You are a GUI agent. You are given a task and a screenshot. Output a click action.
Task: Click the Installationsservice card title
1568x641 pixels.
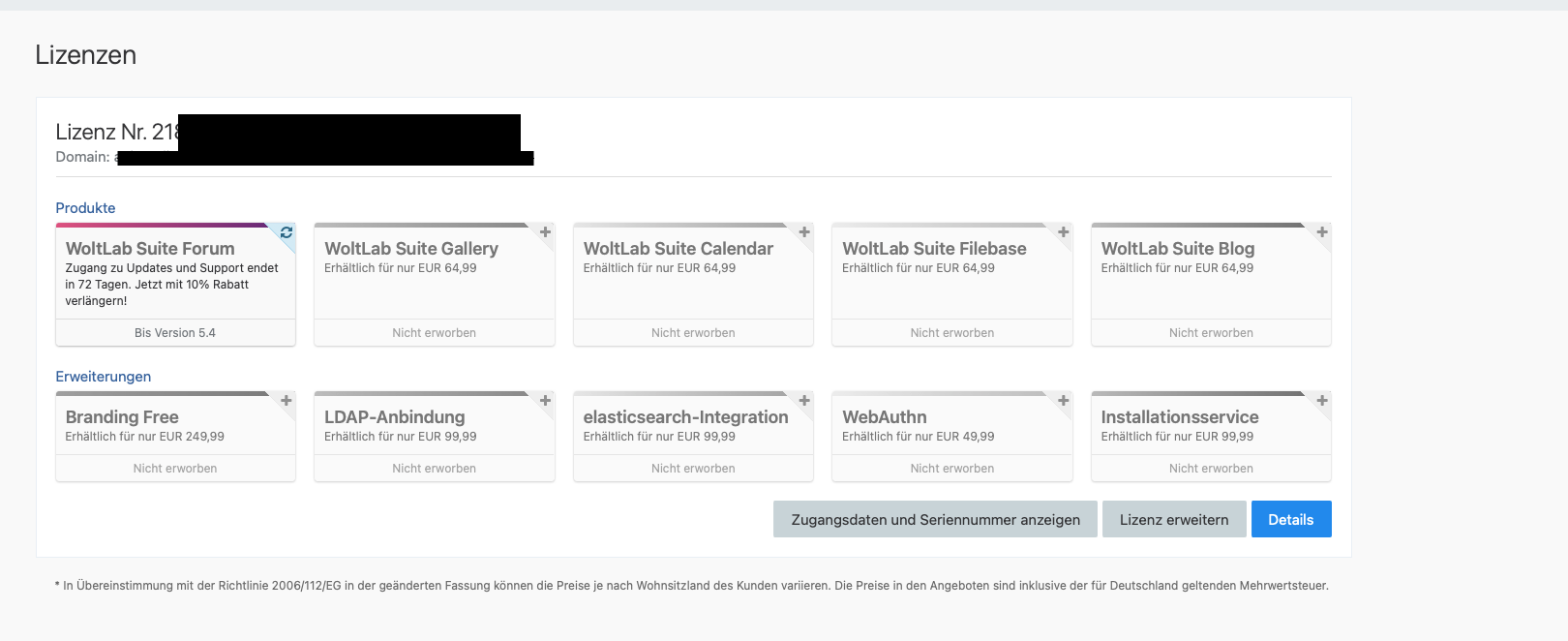(x=1180, y=417)
